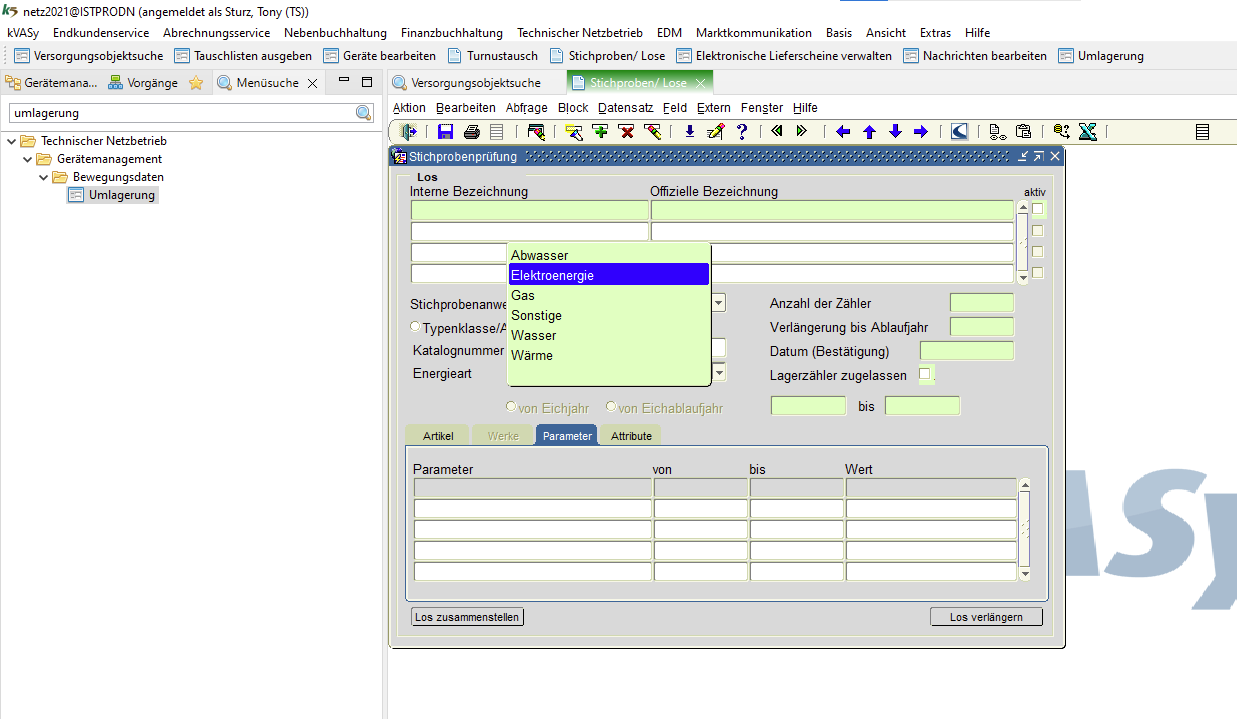The width and height of the screenshot is (1237, 719).
Task: Click the blue right arrow navigation icon
Action: click(921, 131)
